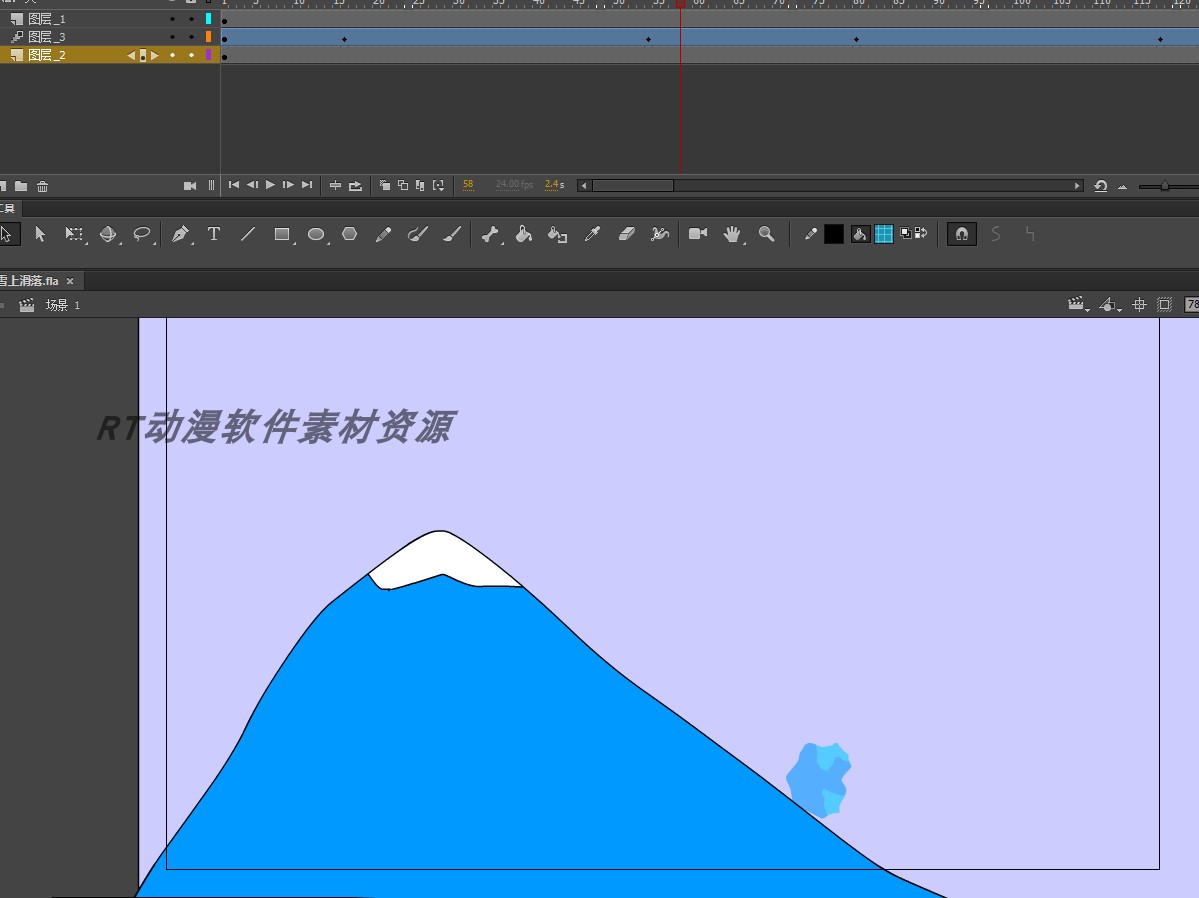Open the fill color swatch

click(884, 234)
